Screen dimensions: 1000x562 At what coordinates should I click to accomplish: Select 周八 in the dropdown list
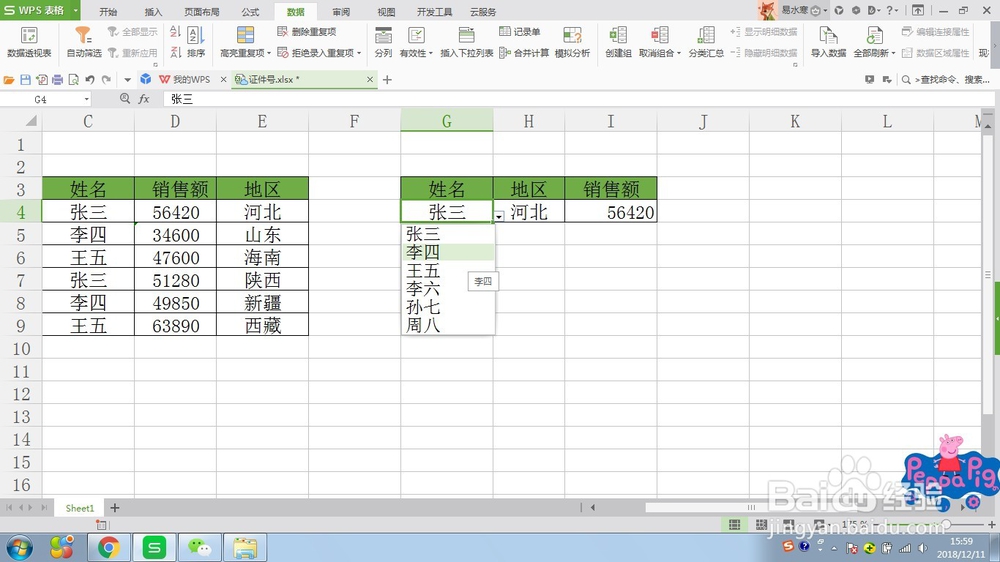[x=448, y=325]
